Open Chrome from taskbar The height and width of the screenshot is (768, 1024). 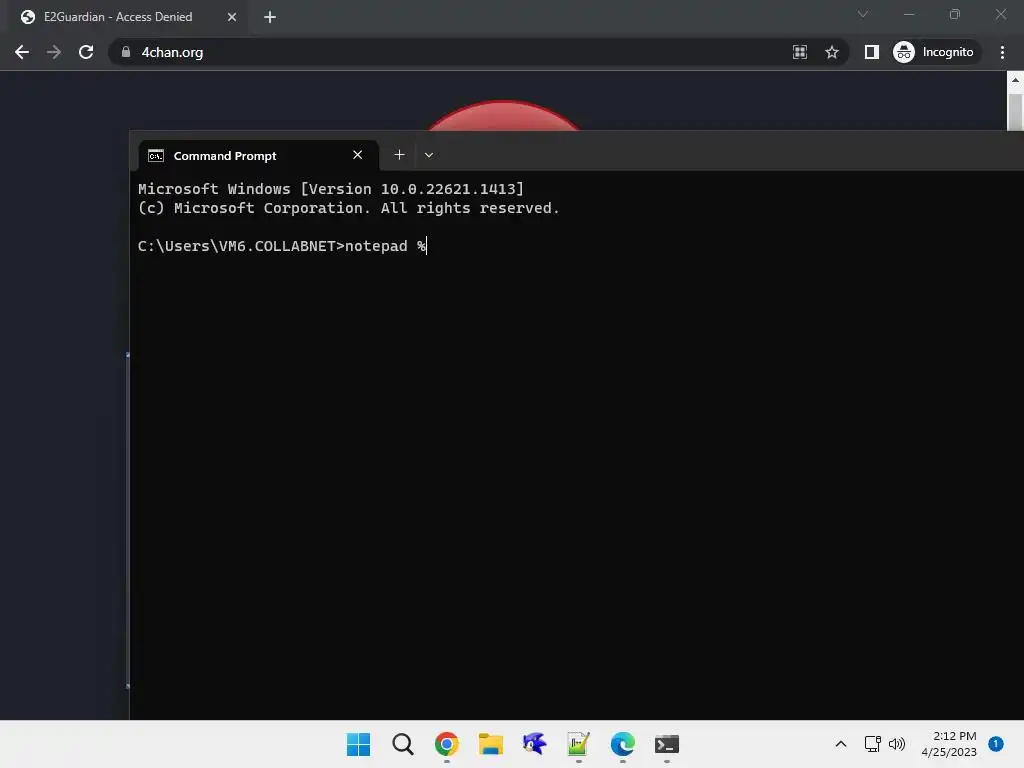coord(447,744)
